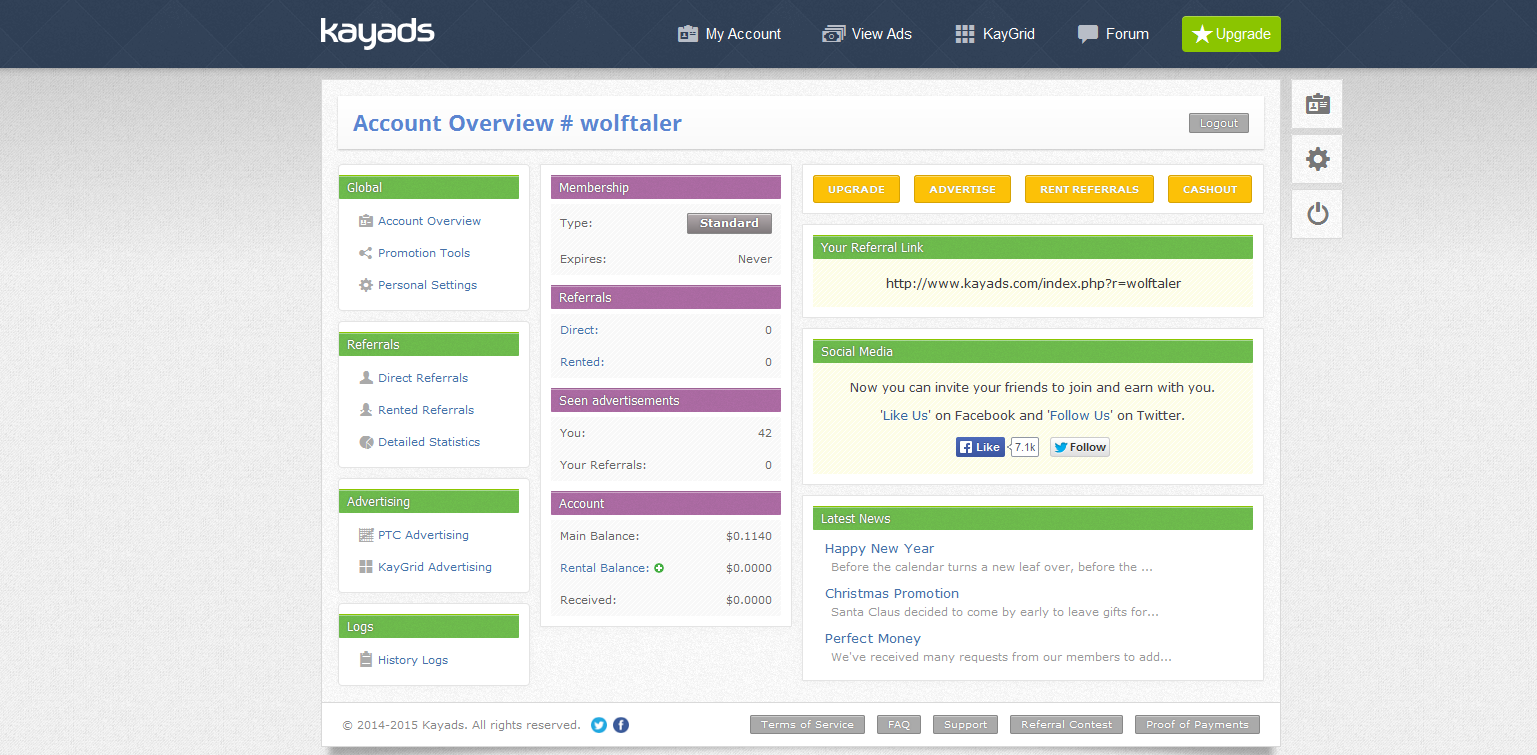Click the green plus next to Rental Balance
Screen dimensions: 1537x755
pos(659,568)
